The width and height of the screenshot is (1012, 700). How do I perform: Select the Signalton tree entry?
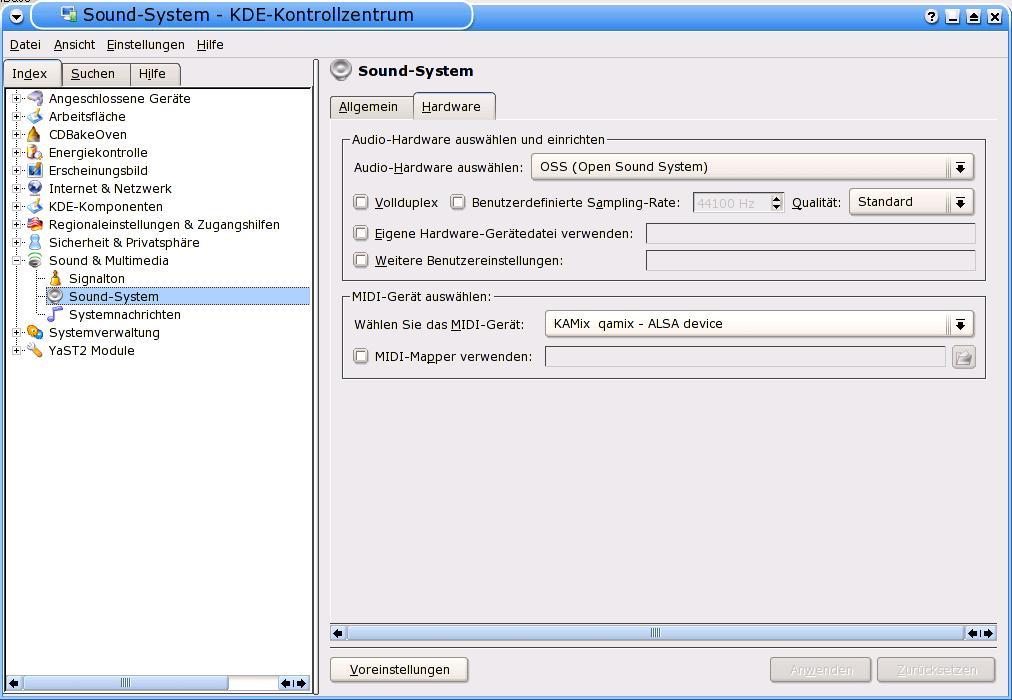pos(97,279)
